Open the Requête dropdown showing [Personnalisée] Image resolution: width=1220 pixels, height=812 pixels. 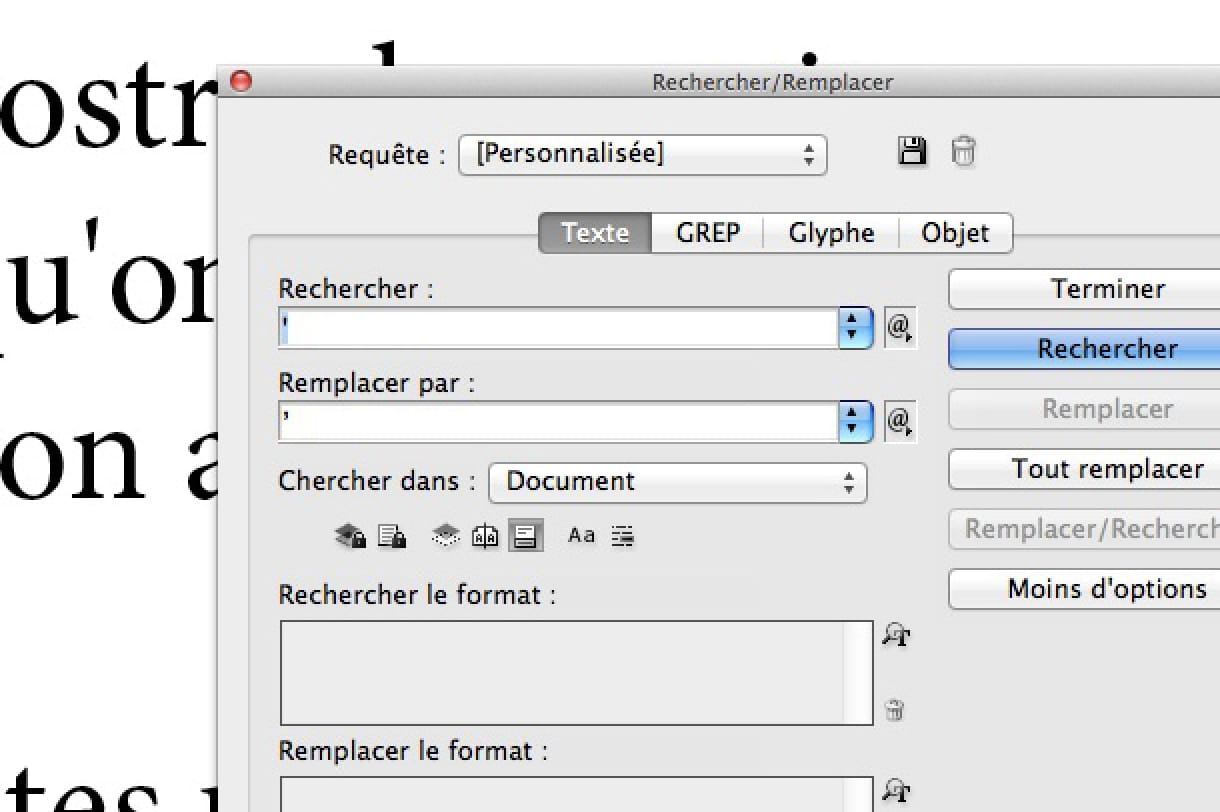point(643,155)
